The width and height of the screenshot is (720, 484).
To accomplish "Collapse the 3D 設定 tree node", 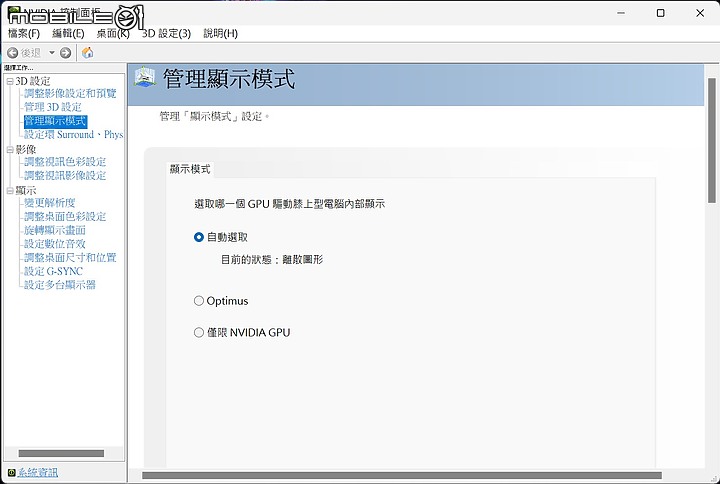I will (x=10, y=81).
